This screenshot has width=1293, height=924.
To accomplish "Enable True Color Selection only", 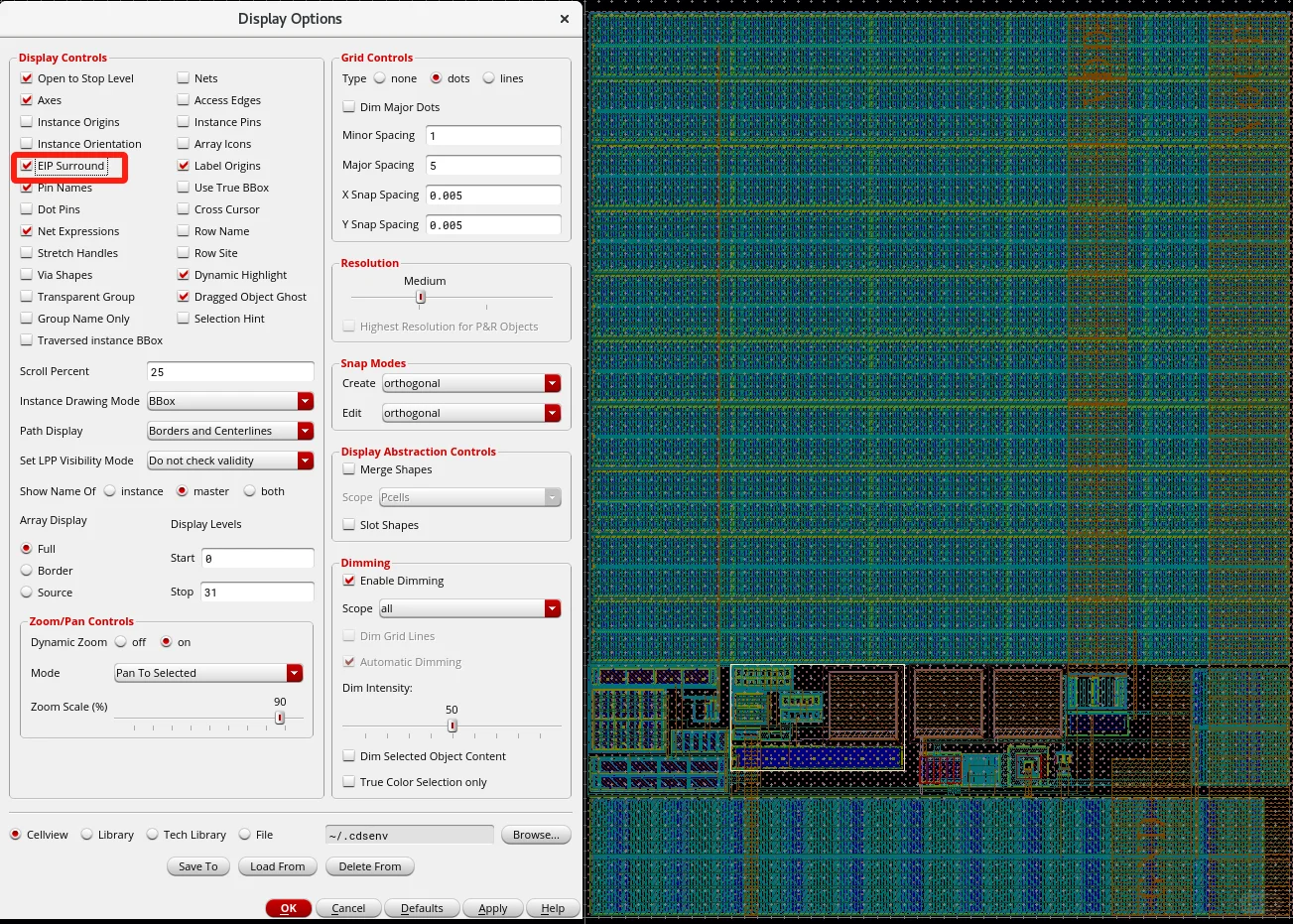I will (349, 782).
